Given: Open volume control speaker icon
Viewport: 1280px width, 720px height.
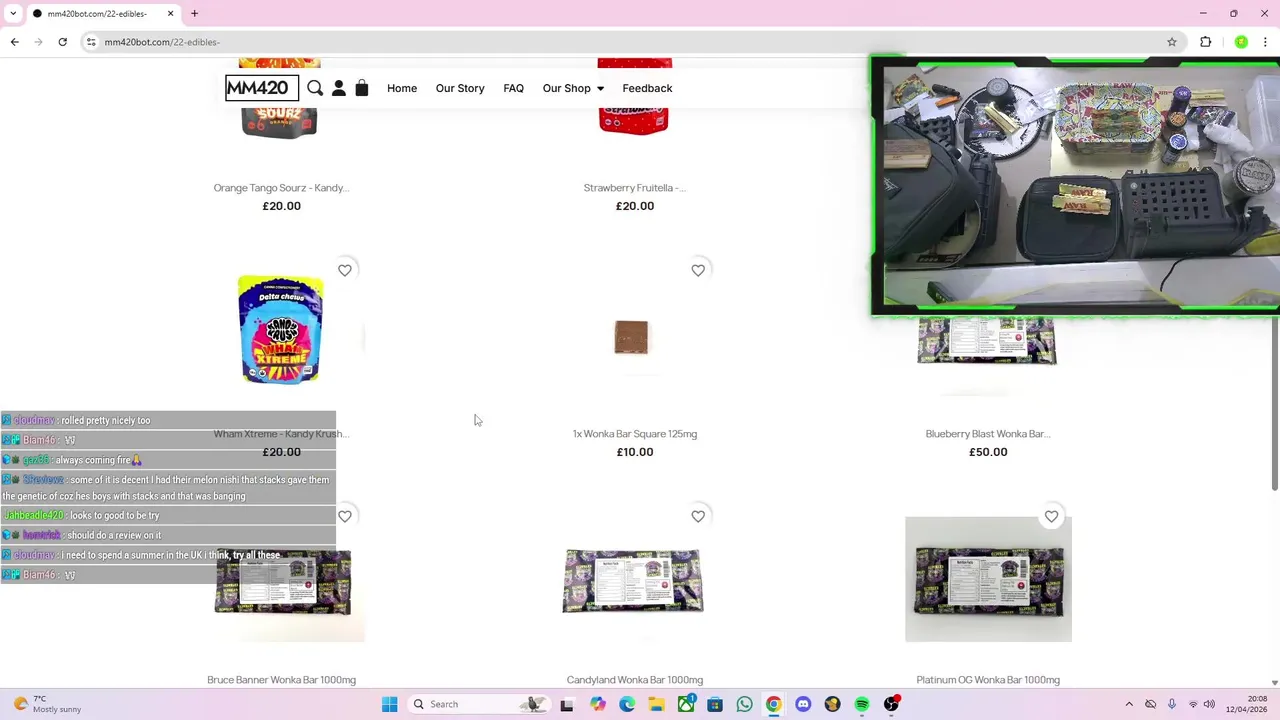Looking at the screenshot, I should (x=1209, y=704).
